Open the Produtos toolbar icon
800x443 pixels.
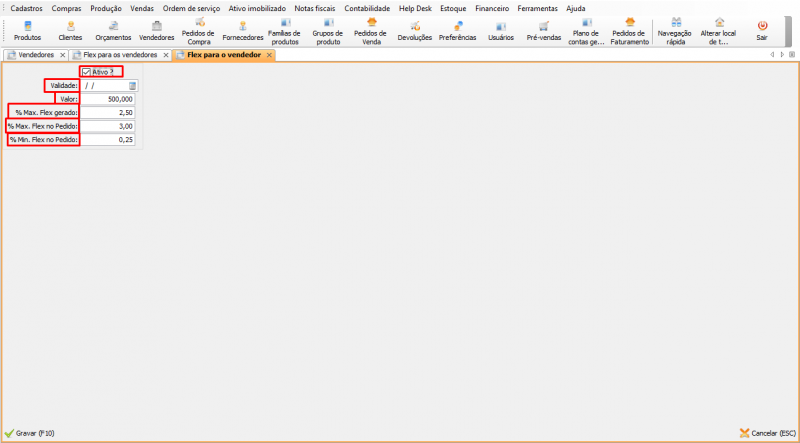pos(27,29)
